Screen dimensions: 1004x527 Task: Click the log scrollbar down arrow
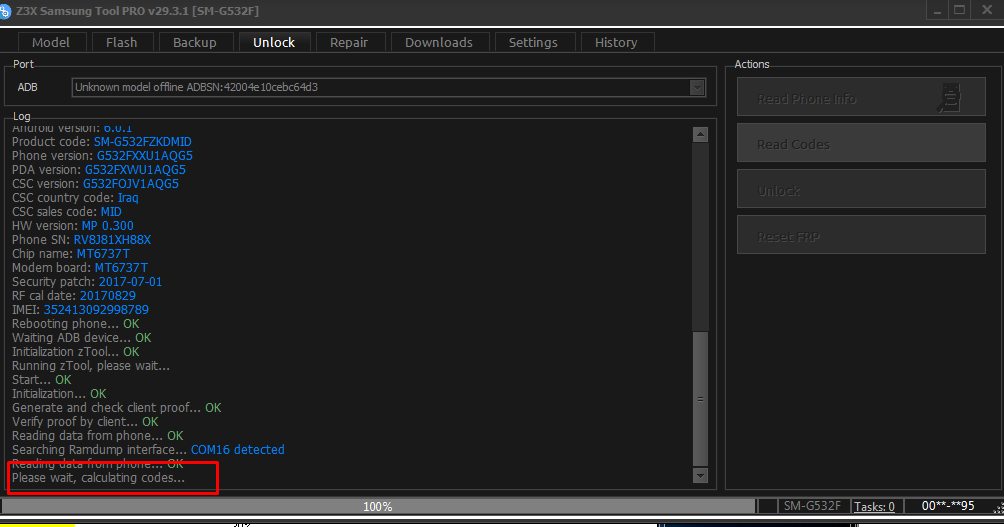(x=700, y=476)
